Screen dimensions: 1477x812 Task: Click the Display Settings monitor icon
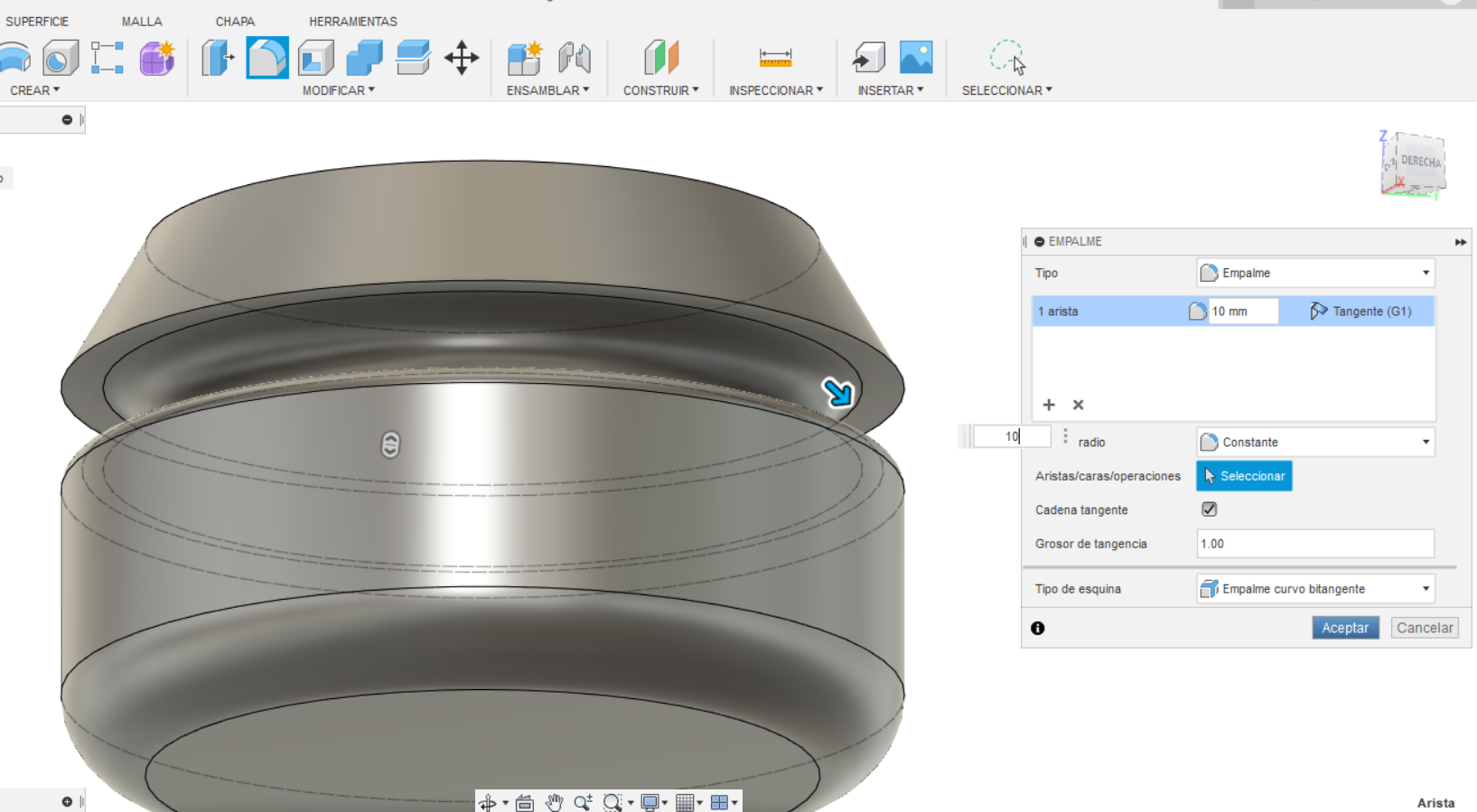click(650, 802)
